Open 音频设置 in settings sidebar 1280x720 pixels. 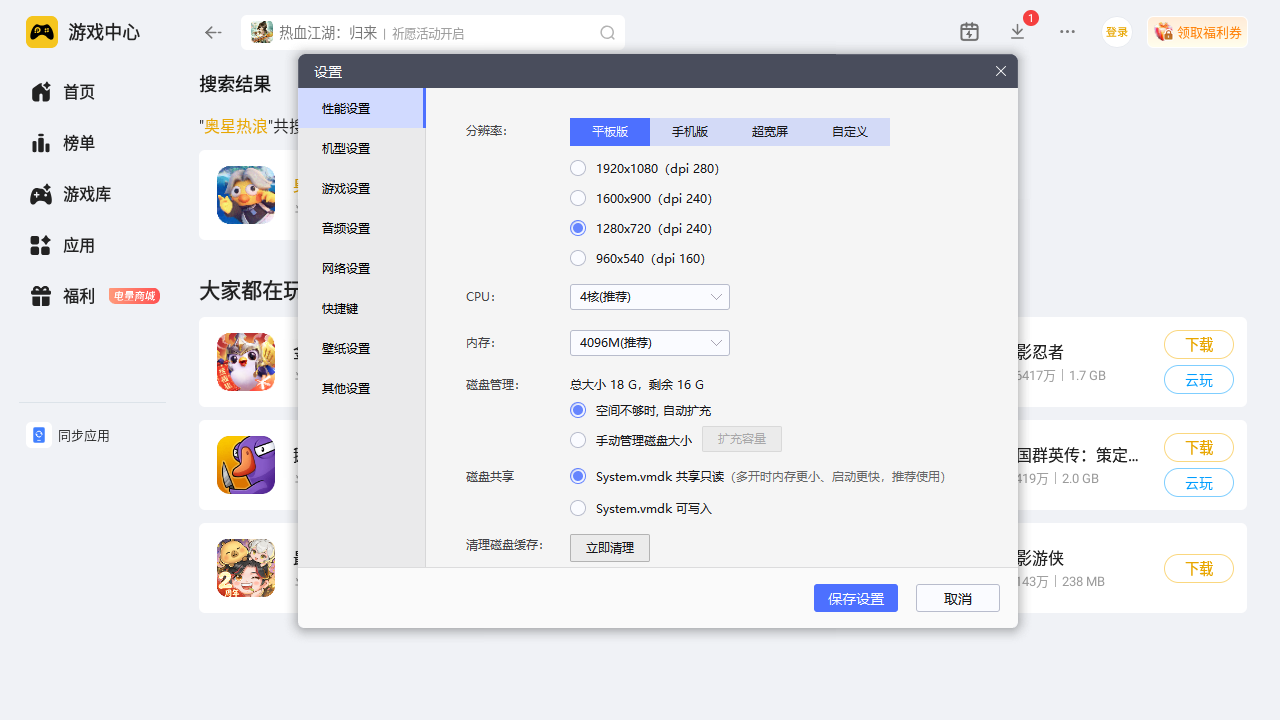click(346, 228)
